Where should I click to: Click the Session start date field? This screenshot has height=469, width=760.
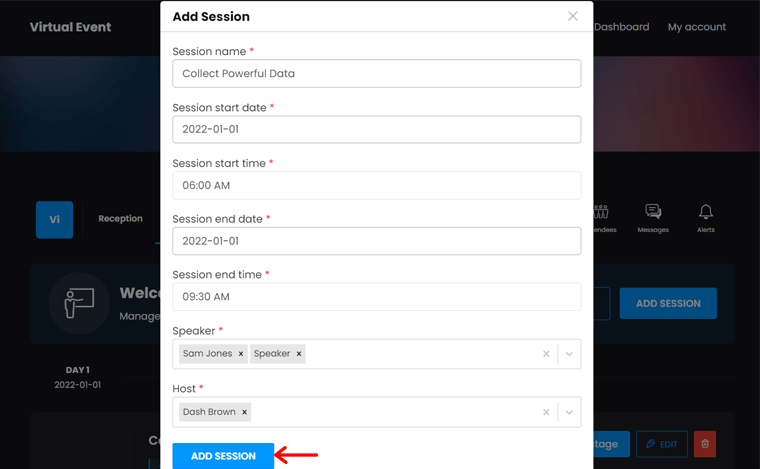(x=376, y=129)
